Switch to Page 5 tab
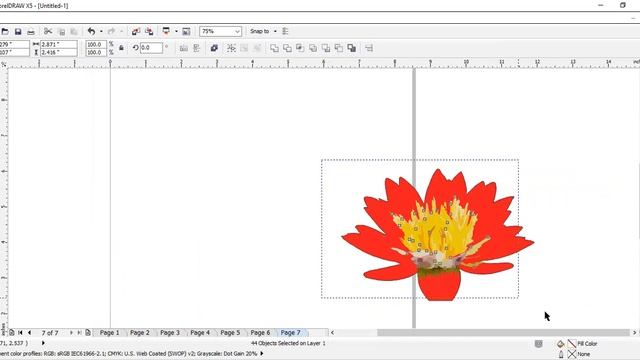Viewport: 640px width, 360px height. (x=230, y=333)
